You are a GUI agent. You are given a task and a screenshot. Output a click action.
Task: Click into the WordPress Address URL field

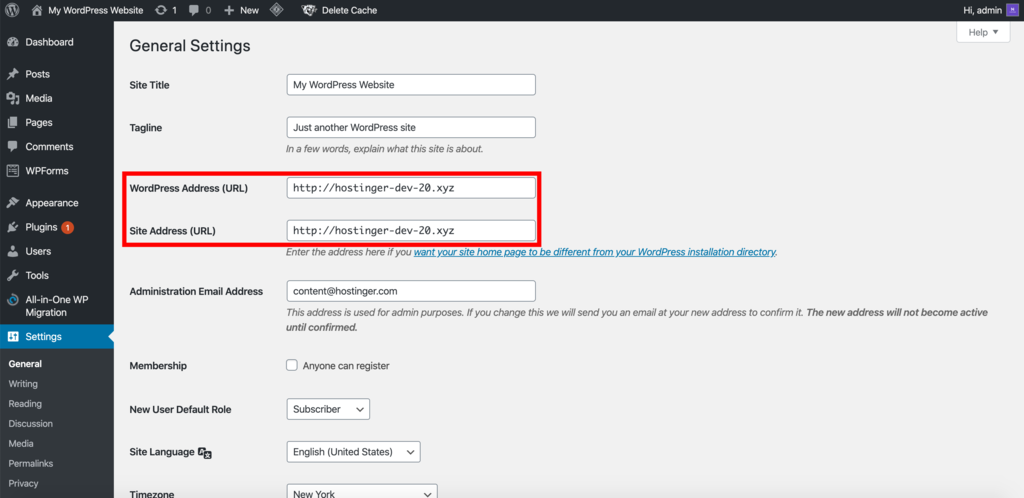click(x=411, y=188)
